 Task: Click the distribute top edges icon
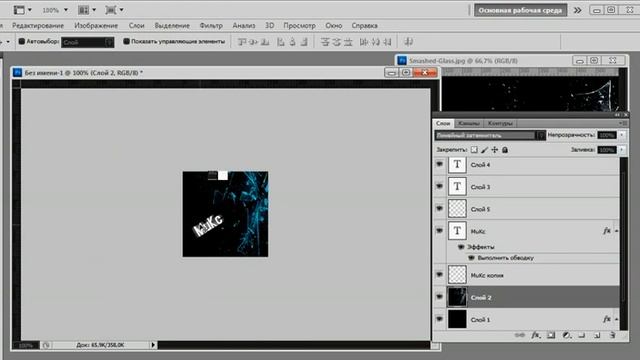(325, 42)
